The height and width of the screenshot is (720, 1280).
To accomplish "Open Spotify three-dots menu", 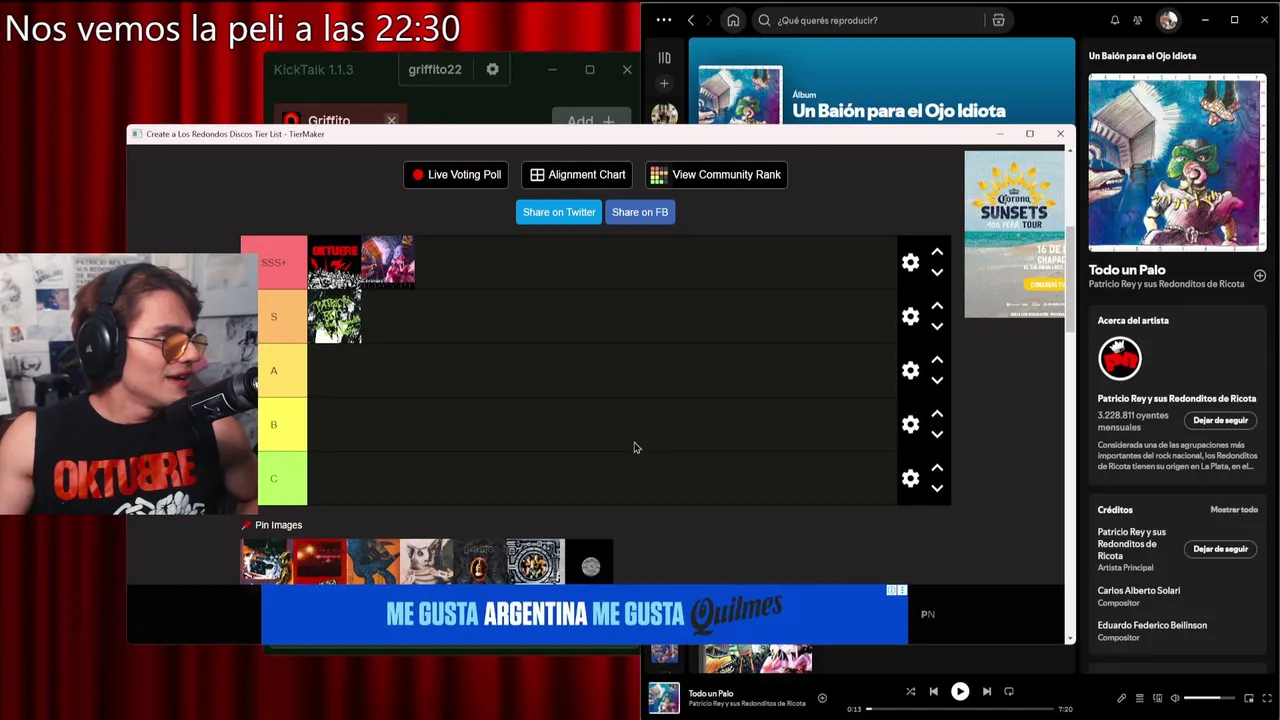I will pos(664,20).
